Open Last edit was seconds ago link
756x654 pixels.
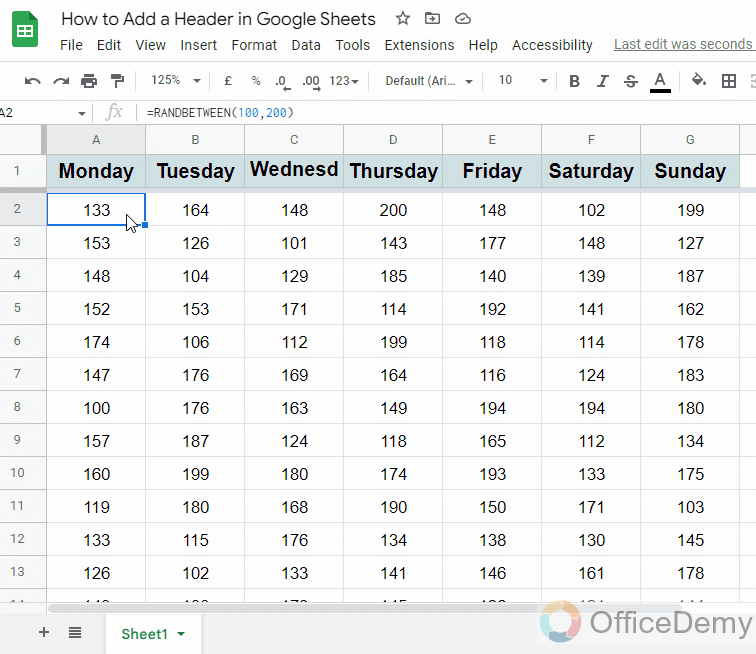tap(684, 44)
